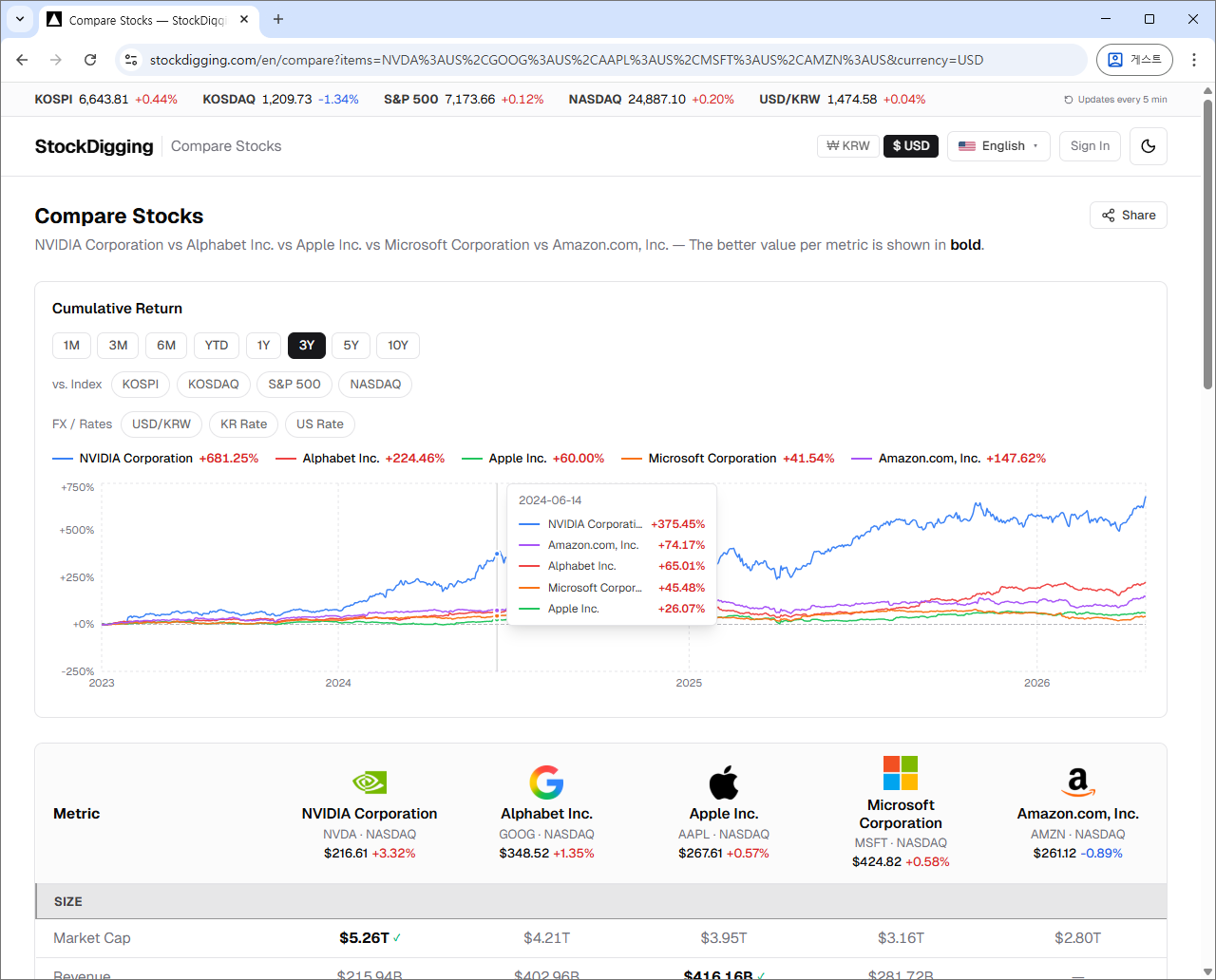
Task: Click the Alphabet Google logo icon
Action: tap(546, 782)
